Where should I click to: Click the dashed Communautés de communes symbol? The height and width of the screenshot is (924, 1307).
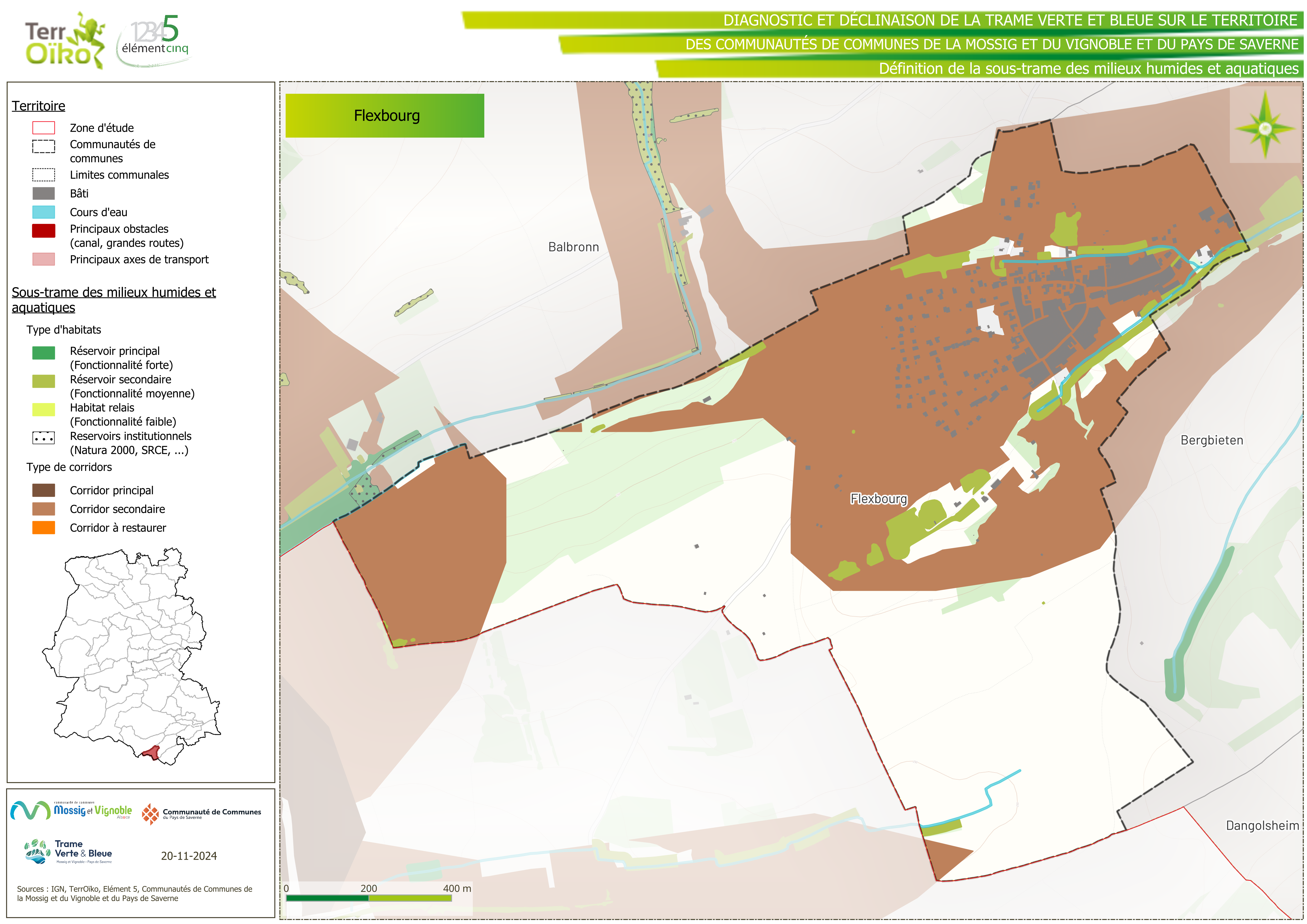click(x=44, y=147)
